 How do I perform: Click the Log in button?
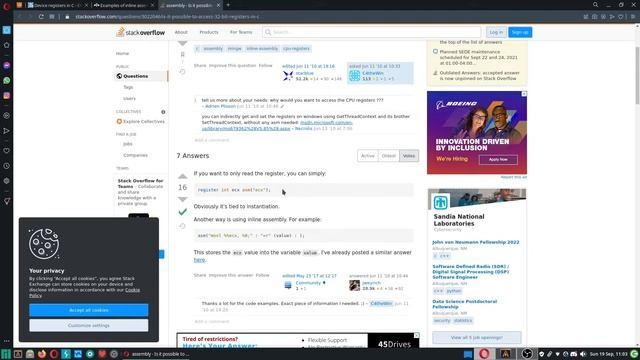point(496,32)
